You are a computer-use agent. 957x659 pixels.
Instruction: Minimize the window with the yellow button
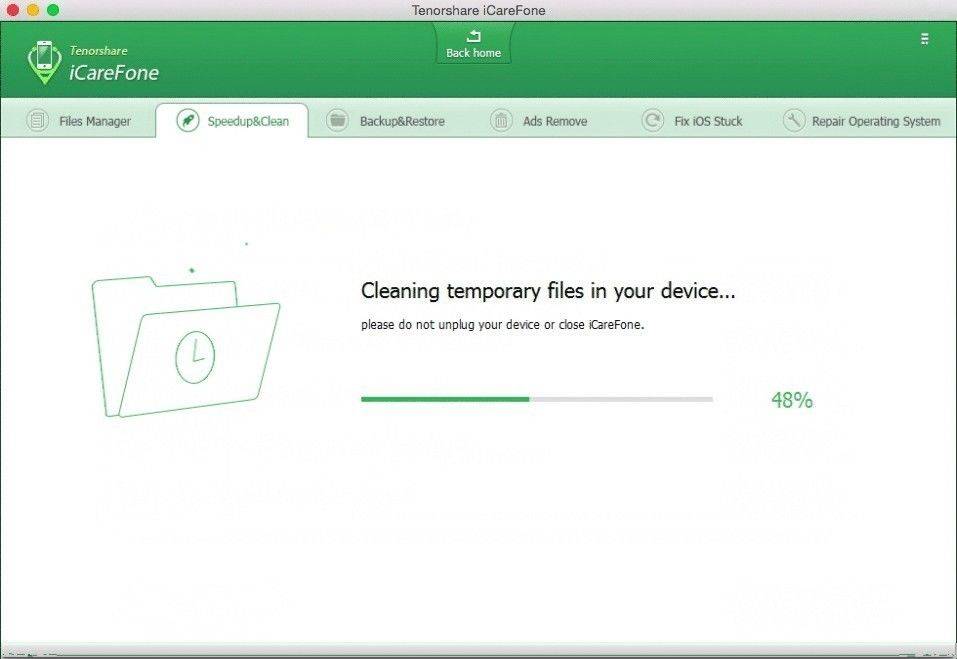coord(33,10)
